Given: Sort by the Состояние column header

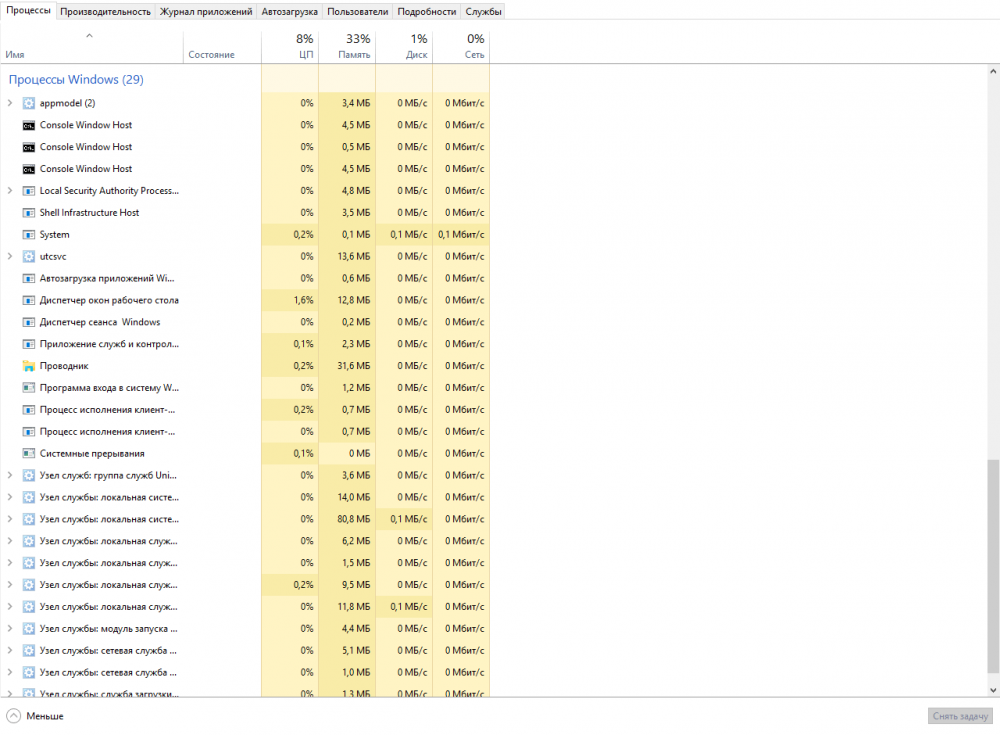Looking at the screenshot, I should point(222,46).
